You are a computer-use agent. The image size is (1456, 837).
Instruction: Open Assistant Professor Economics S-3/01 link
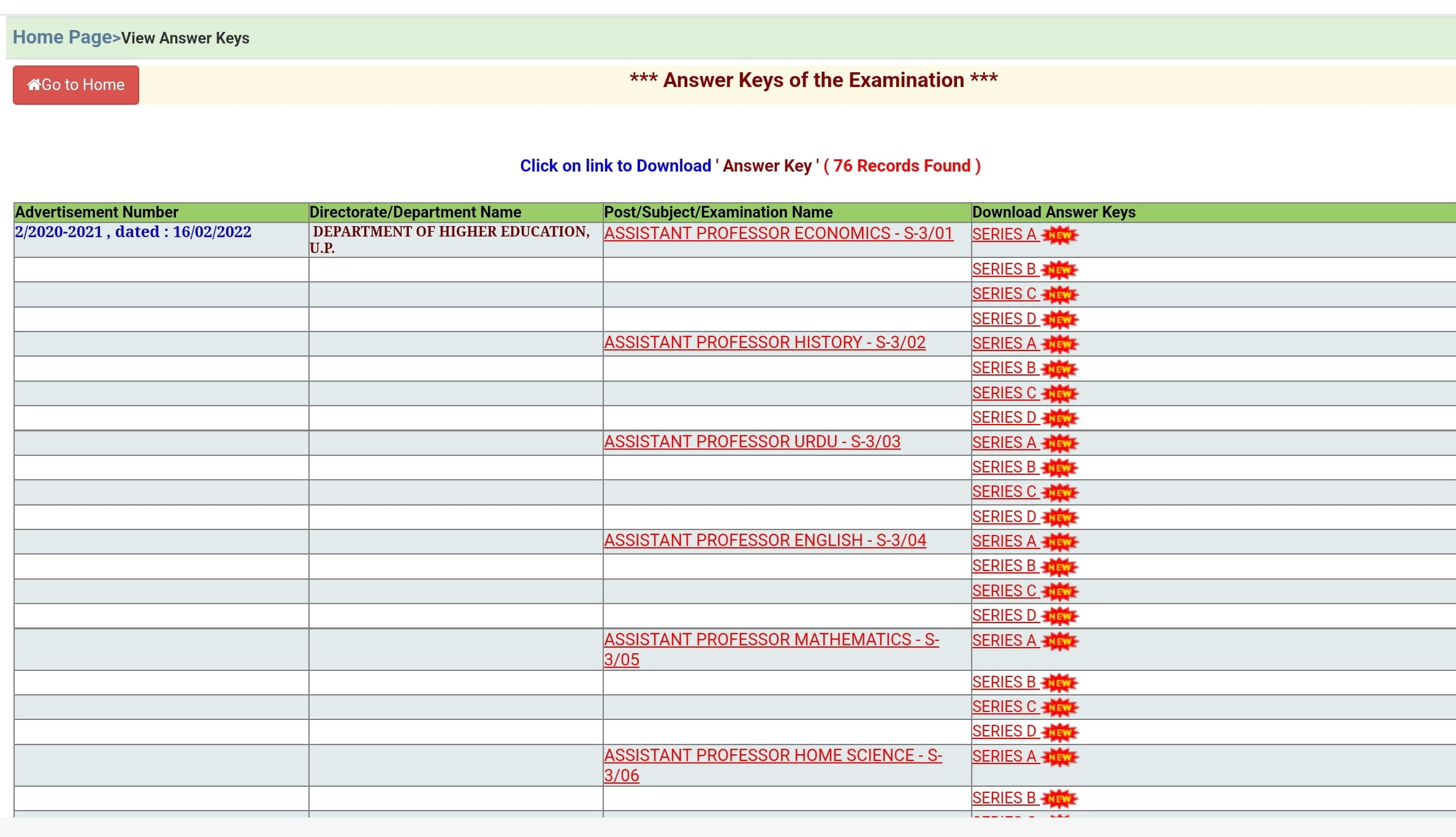(778, 233)
